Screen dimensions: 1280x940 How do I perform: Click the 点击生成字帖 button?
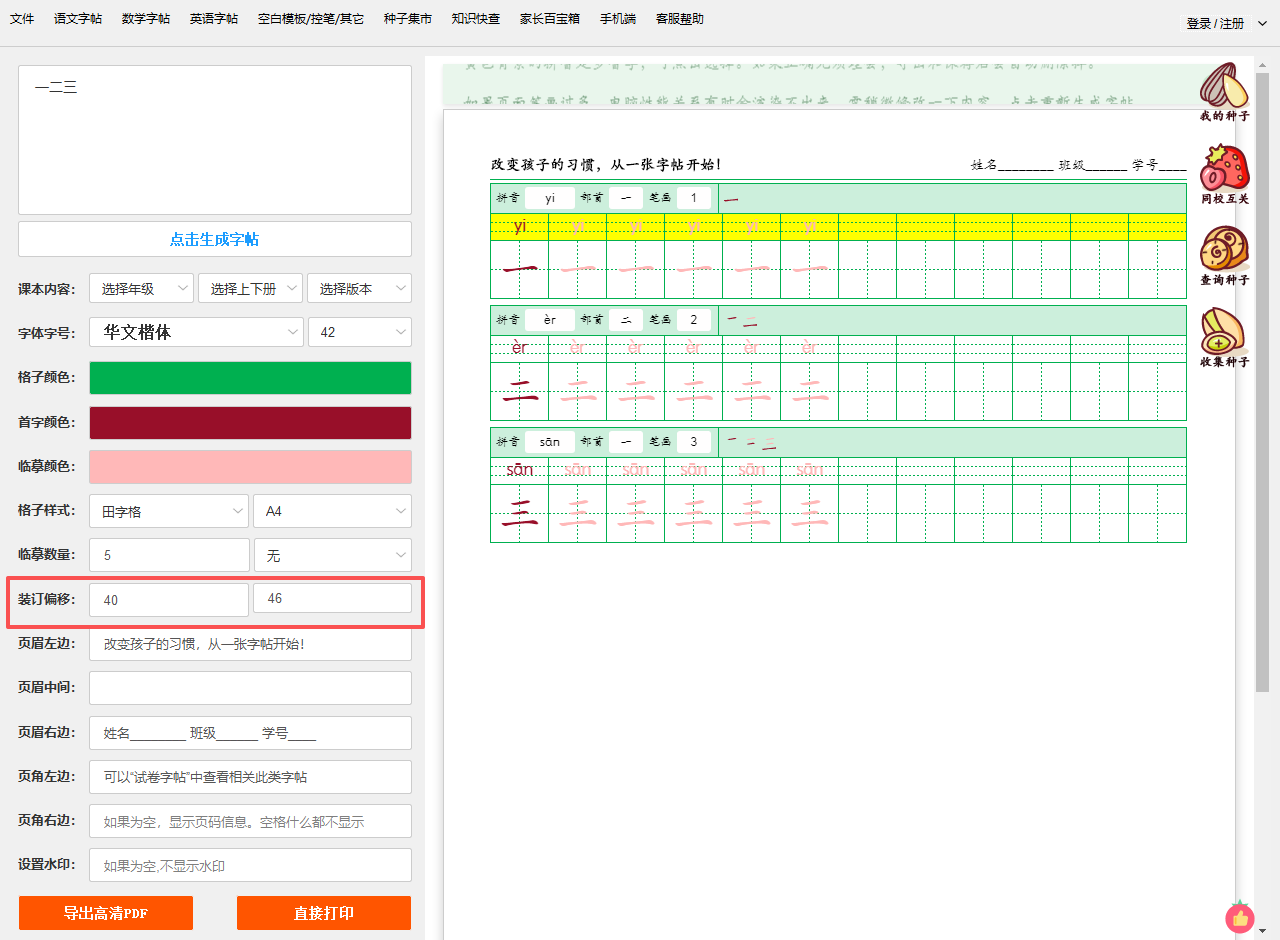pos(214,239)
